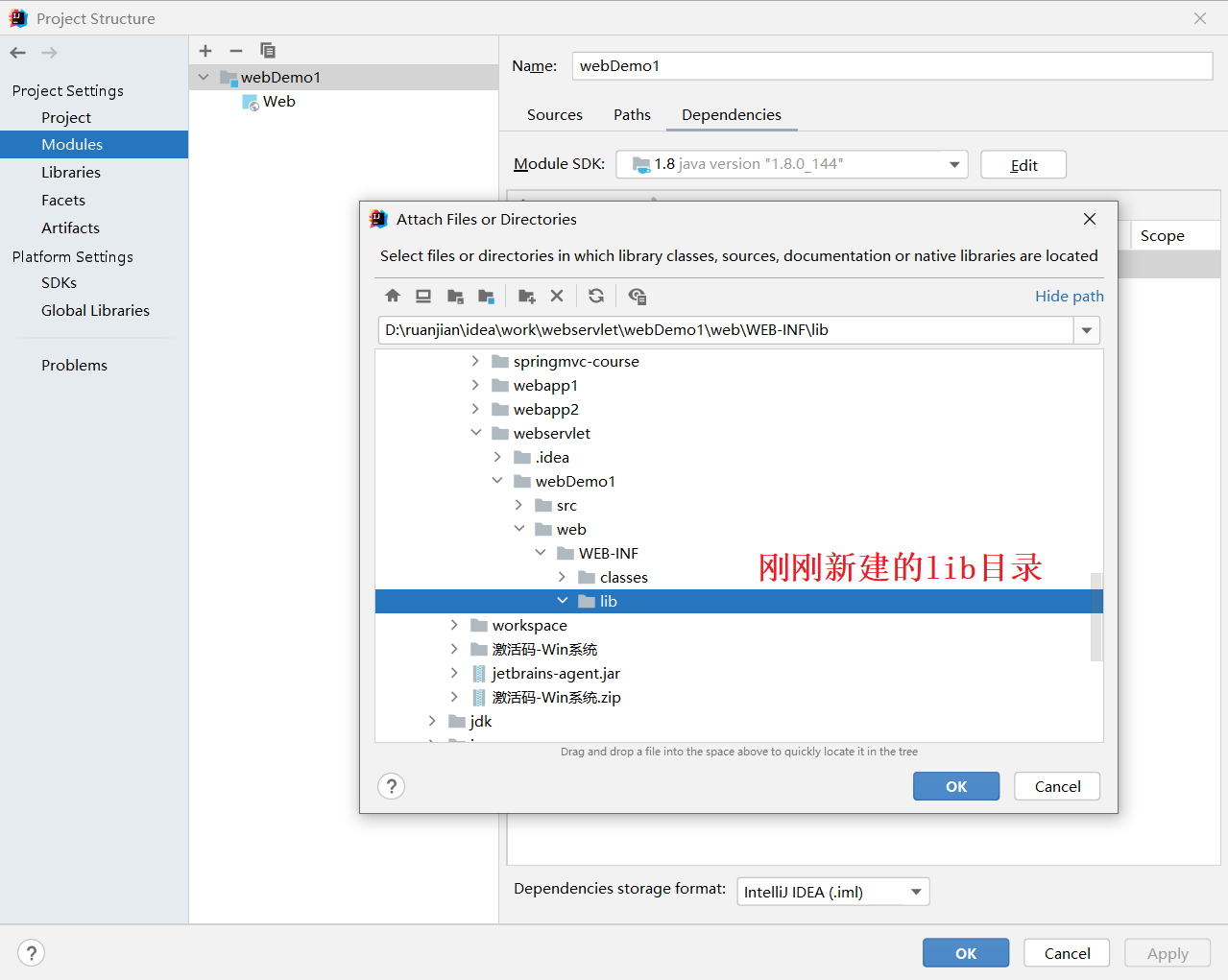This screenshot has width=1228, height=980.
Task: Click the Module directory icon in file chooser
Action: coord(487,296)
